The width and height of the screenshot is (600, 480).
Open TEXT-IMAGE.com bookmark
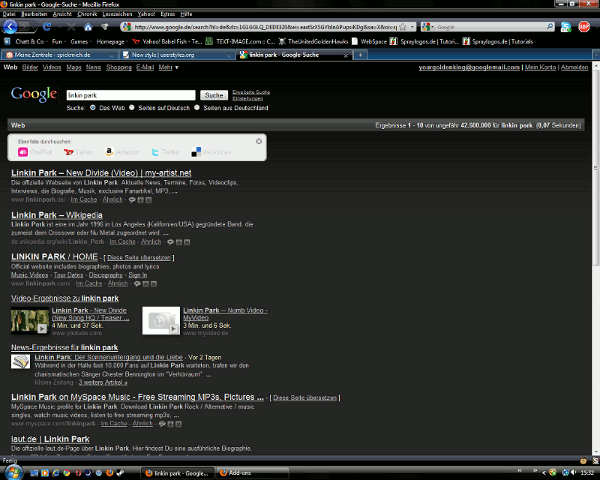[x=240, y=41]
